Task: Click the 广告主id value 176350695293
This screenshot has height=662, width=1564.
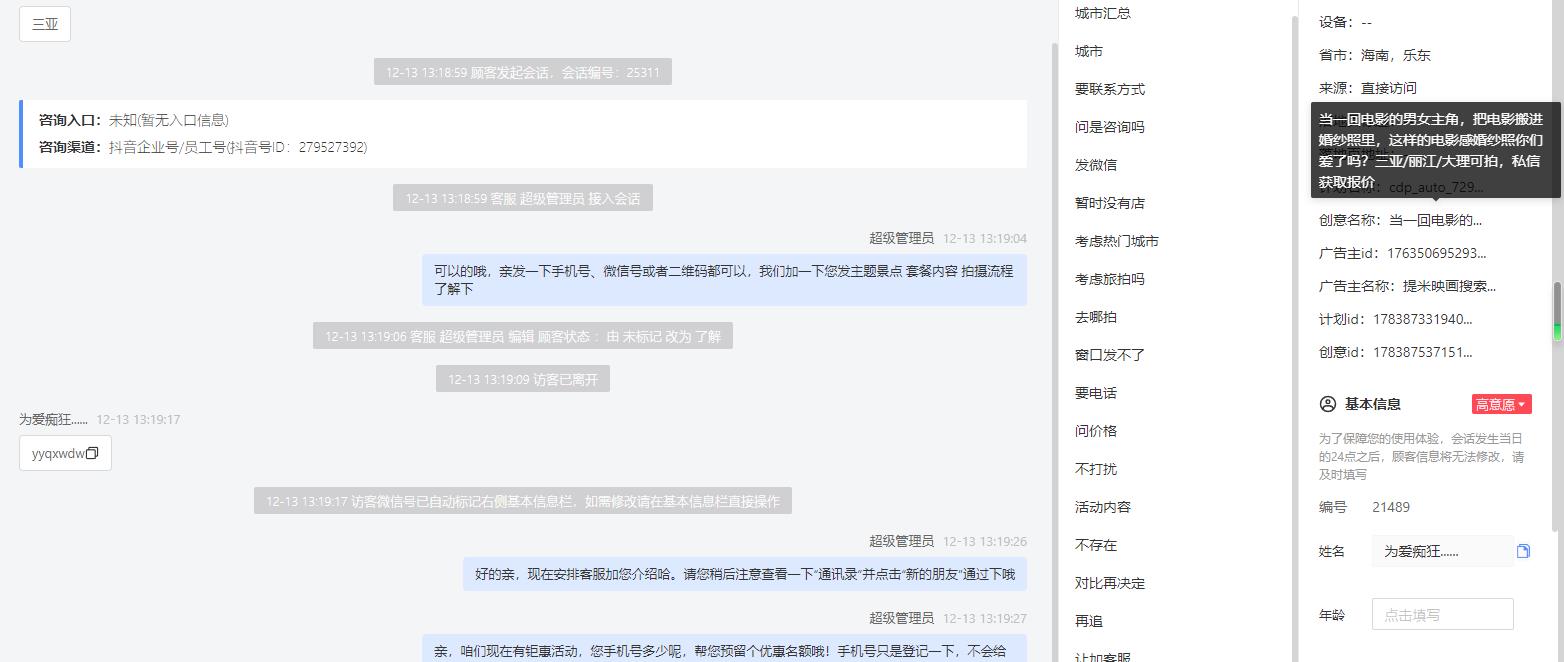Action: pos(1437,253)
